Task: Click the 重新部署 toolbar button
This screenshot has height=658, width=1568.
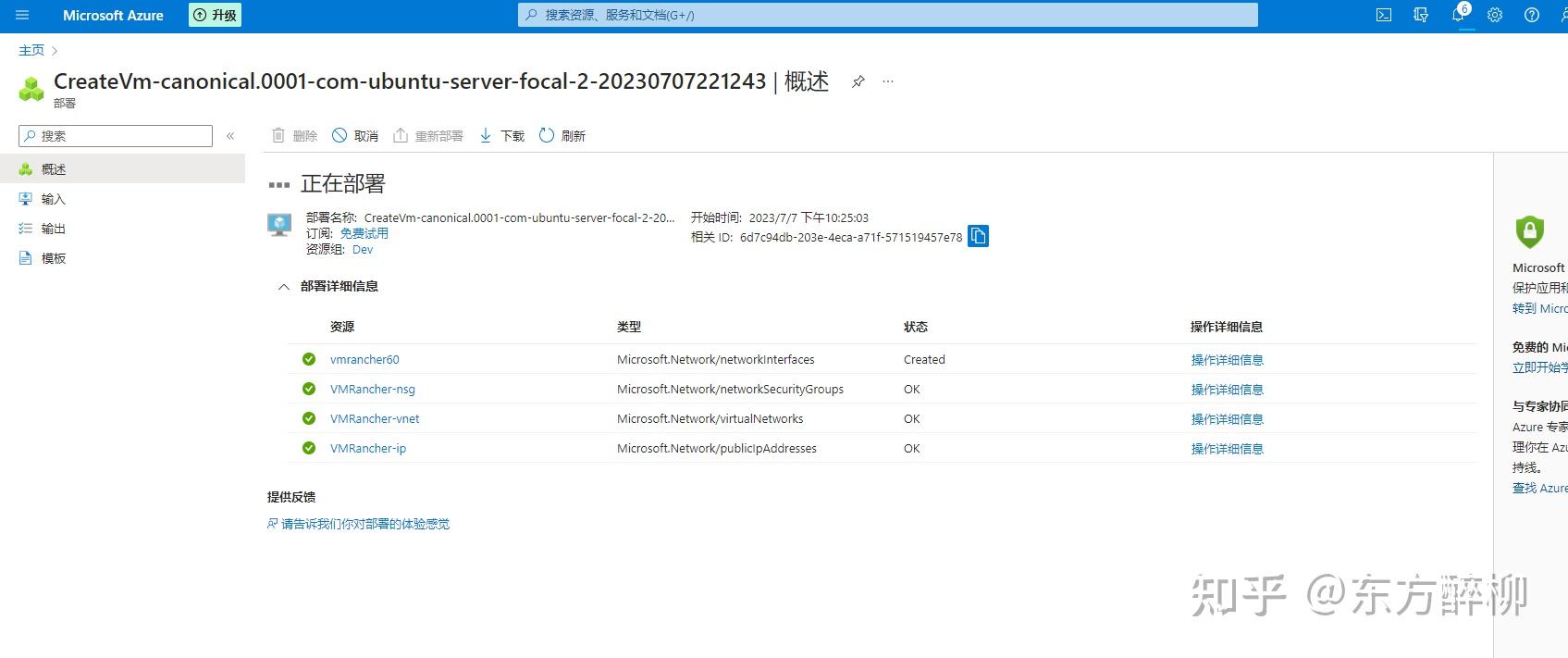Action: click(x=428, y=136)
